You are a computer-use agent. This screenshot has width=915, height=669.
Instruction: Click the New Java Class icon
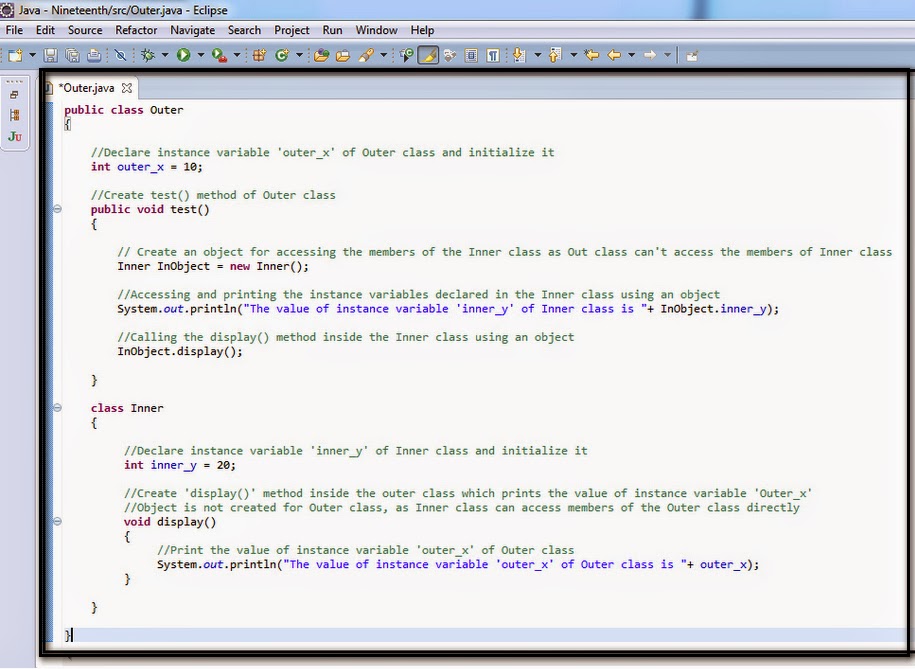[x=282, y=55]
